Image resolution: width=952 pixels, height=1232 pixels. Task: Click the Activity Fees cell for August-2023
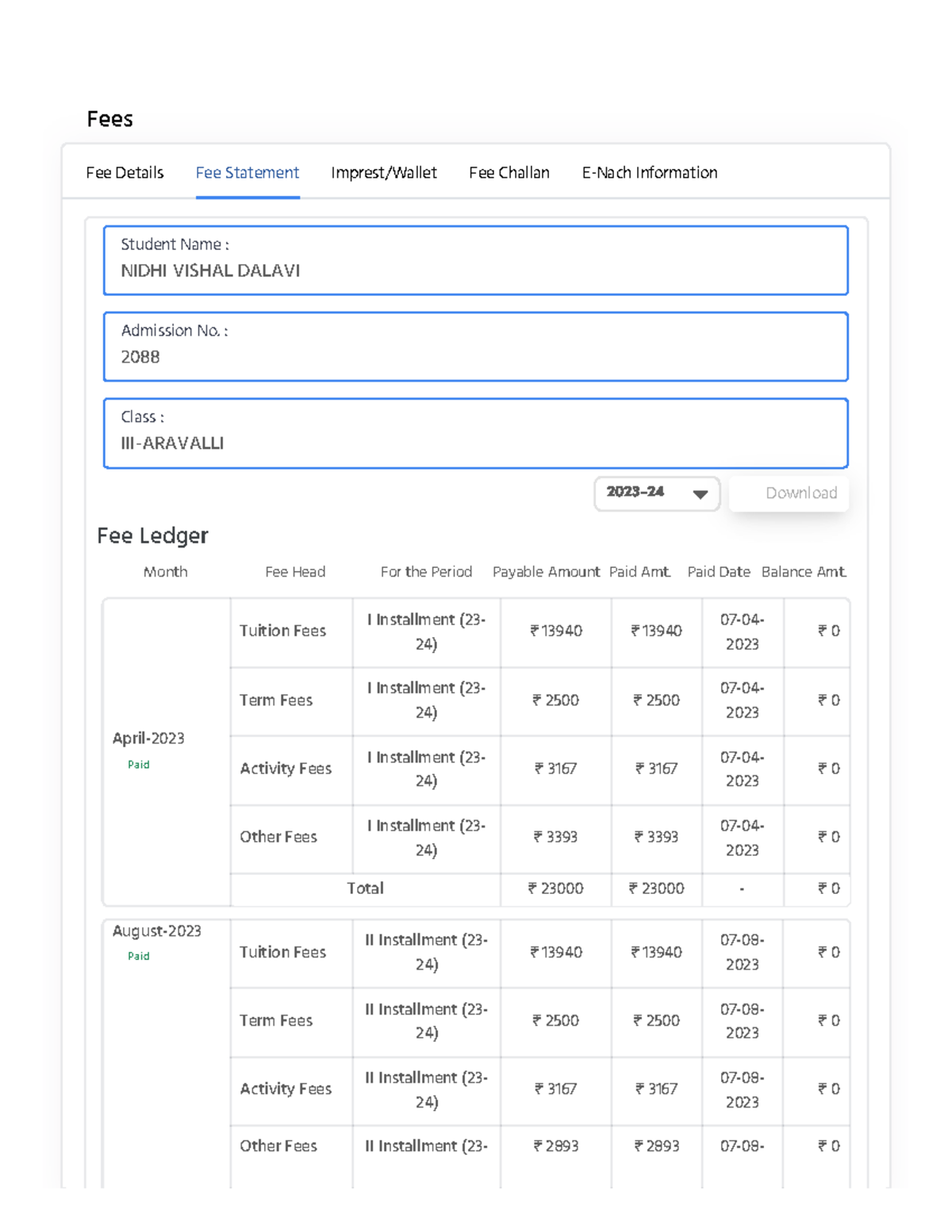286,1090
